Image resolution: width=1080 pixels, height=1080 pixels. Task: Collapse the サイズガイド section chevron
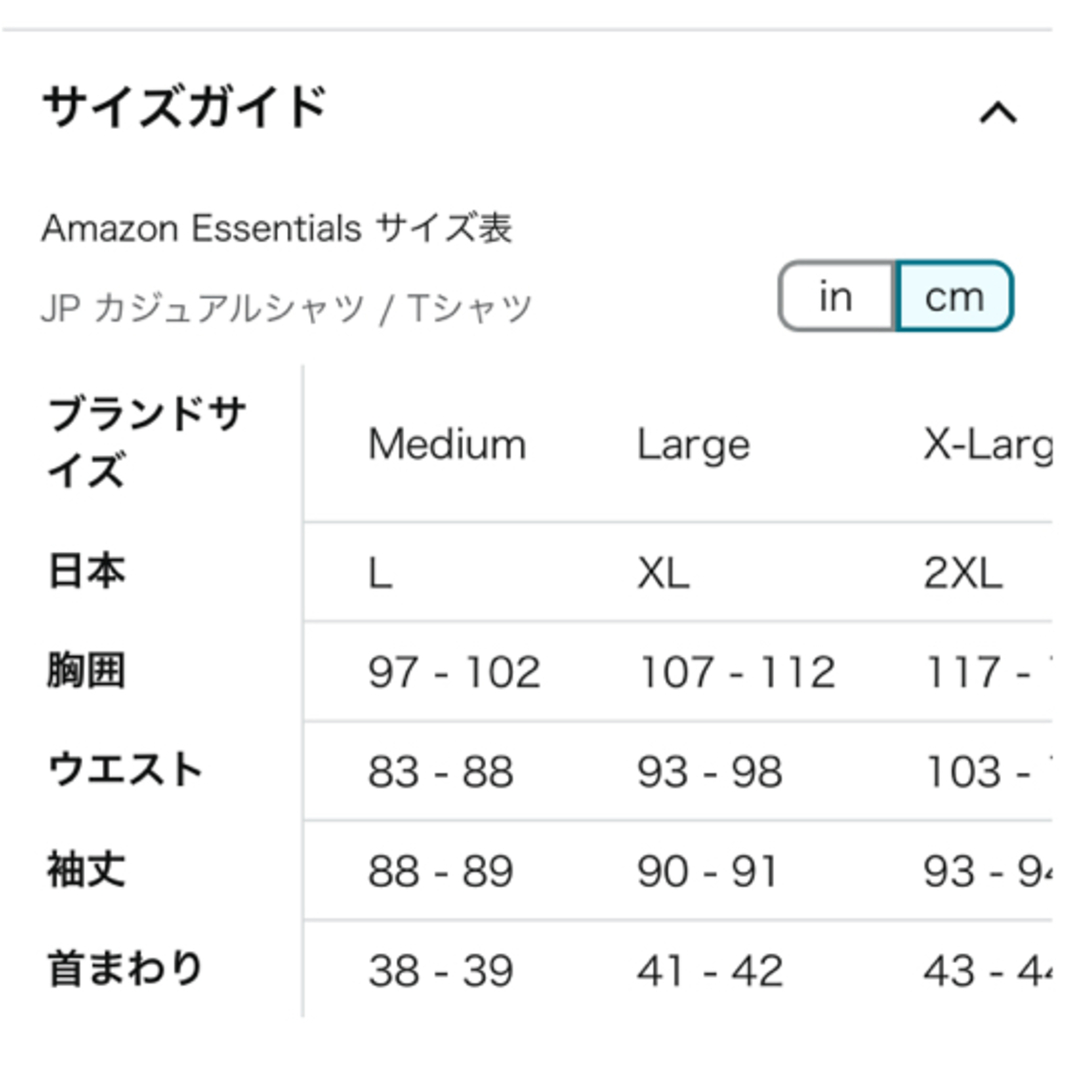998,112
